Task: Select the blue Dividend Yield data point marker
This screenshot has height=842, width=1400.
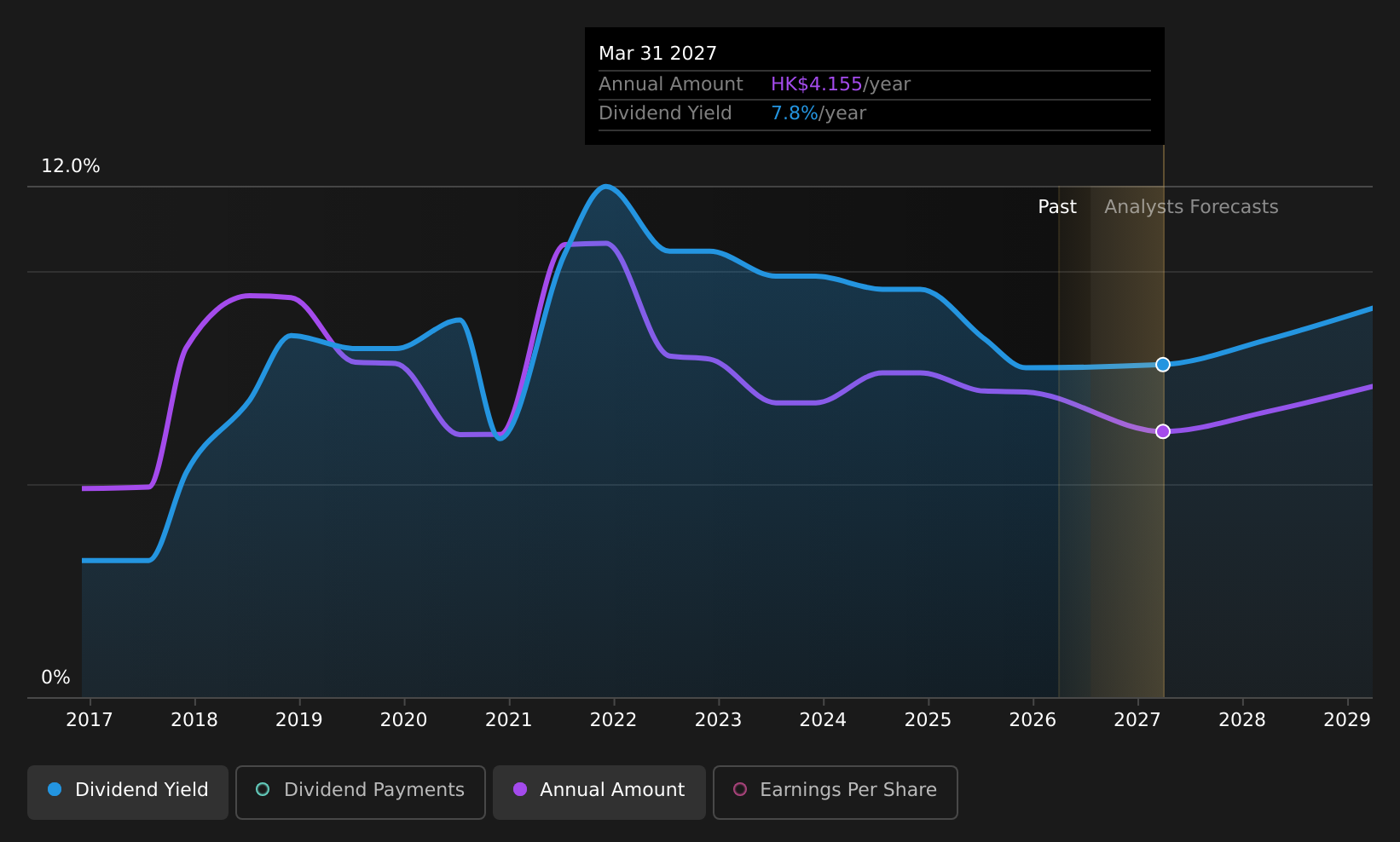Action: tap(1163, 365)
